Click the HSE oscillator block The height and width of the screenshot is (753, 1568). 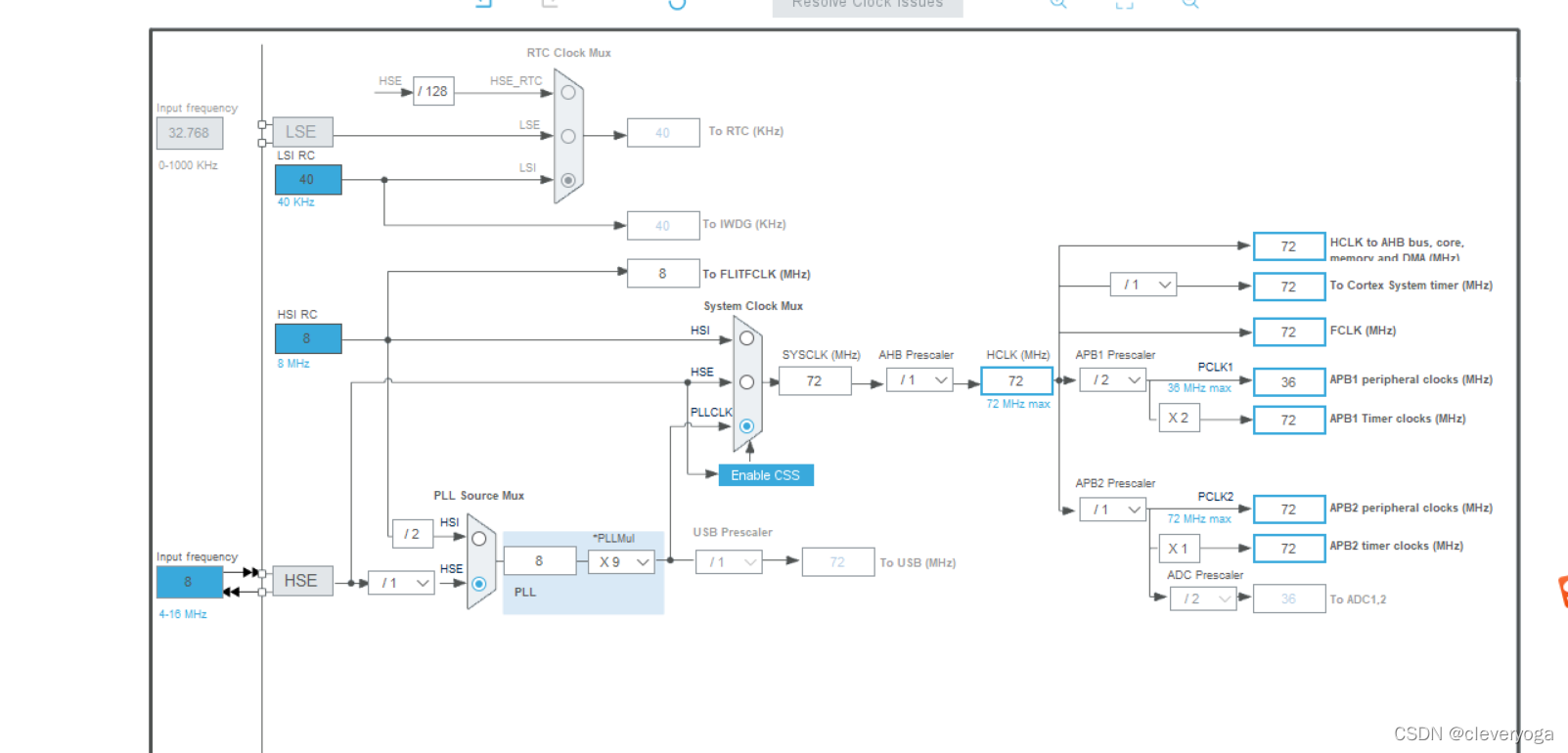tap(302, 581)
